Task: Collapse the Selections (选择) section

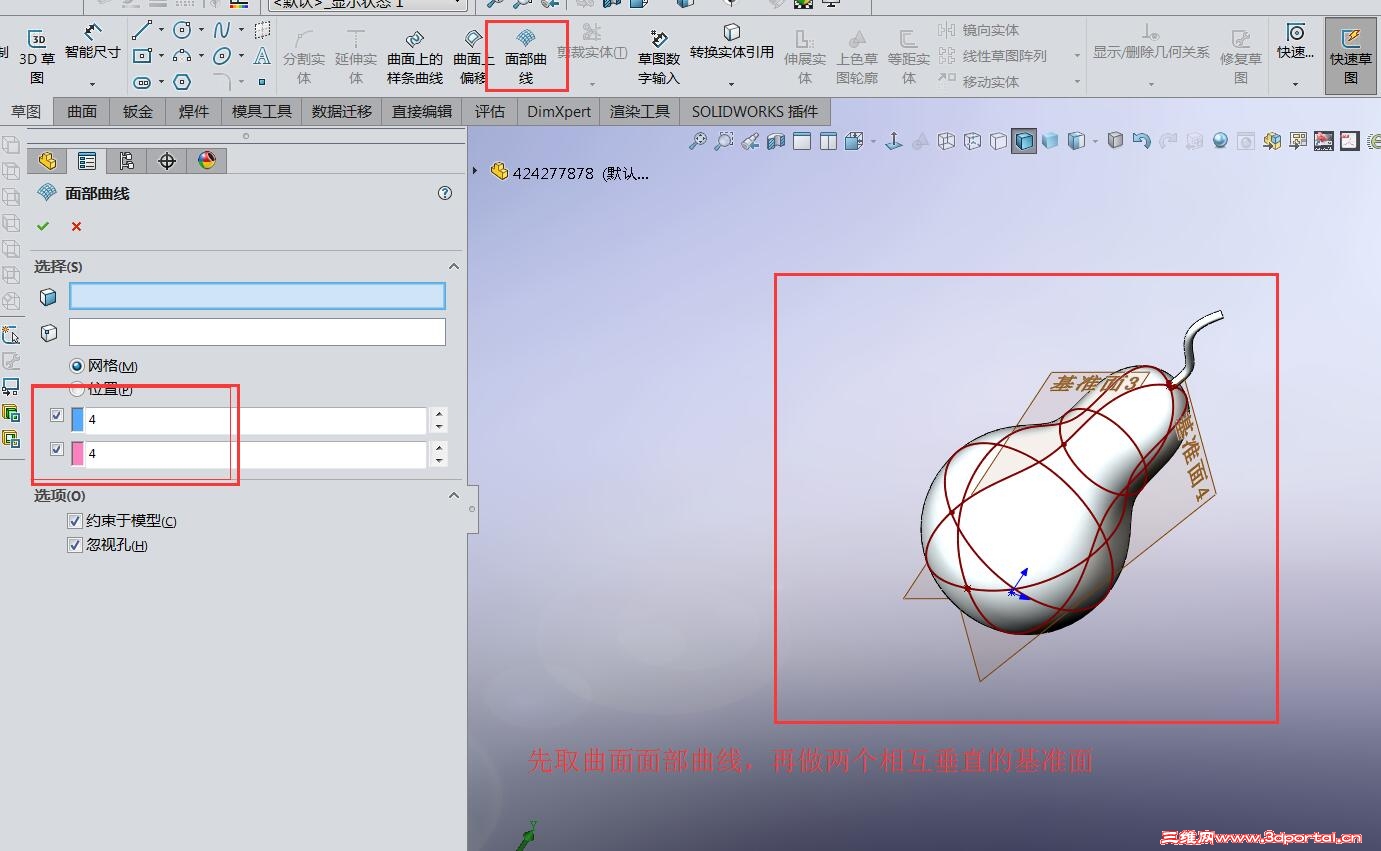Action: (x=454, y=266)
